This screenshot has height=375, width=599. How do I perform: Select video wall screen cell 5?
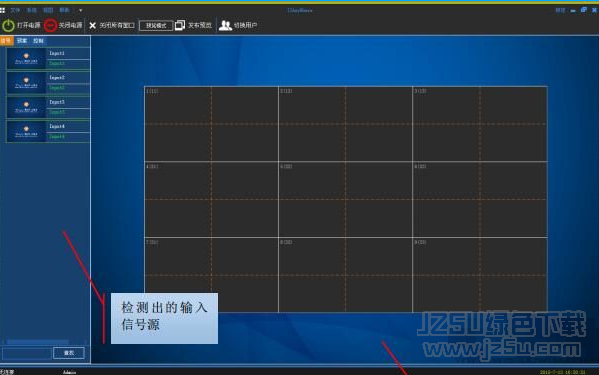coord(345,199)
